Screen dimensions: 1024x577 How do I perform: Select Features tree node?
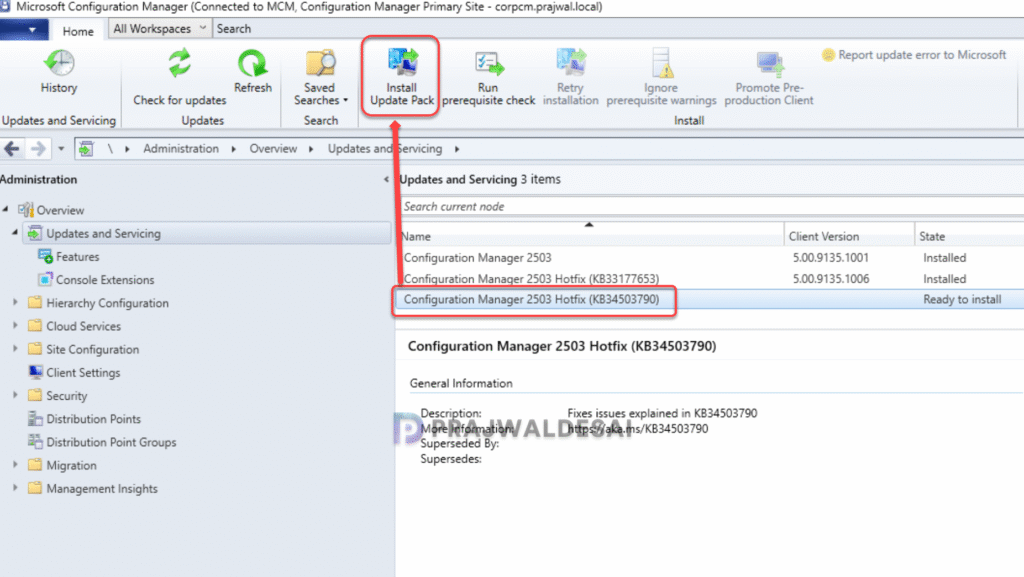click(x=78, y=257)
